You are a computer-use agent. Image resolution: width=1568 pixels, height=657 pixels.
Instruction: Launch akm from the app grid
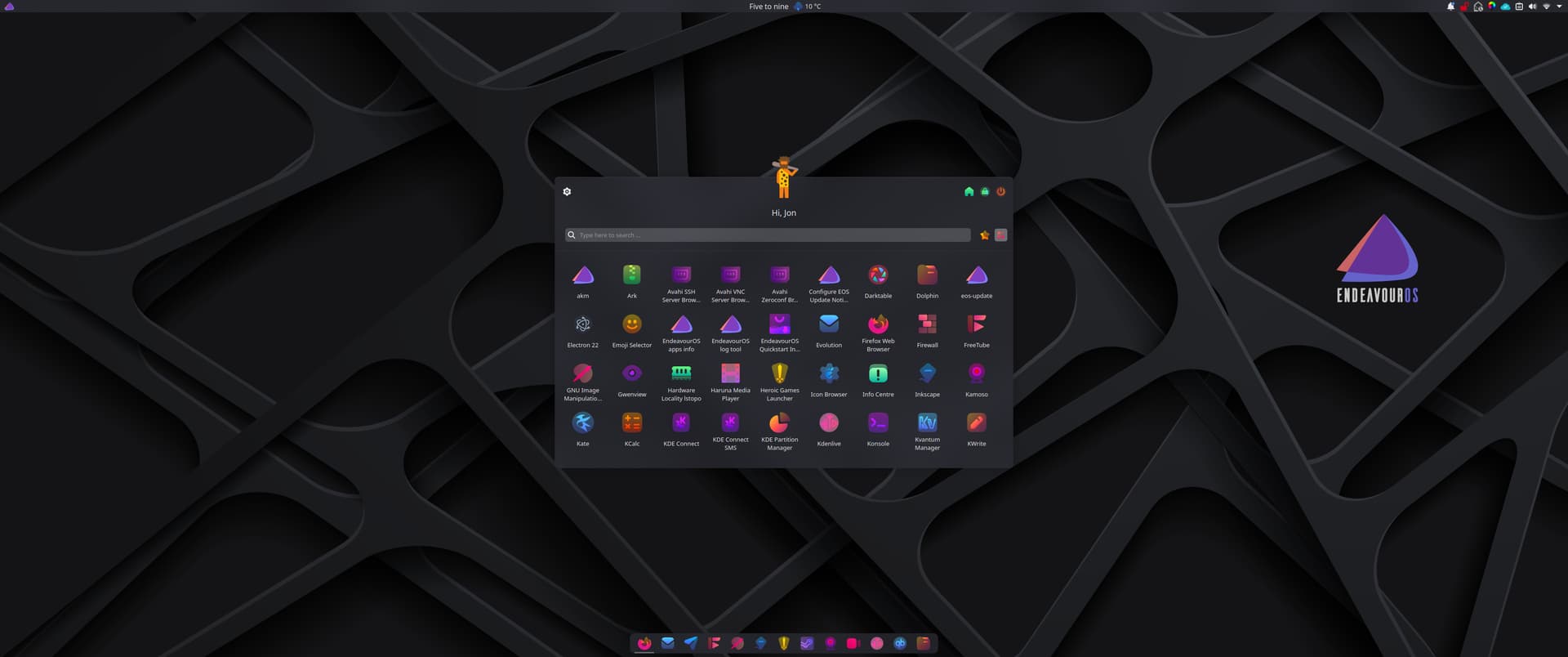(582, 283)
